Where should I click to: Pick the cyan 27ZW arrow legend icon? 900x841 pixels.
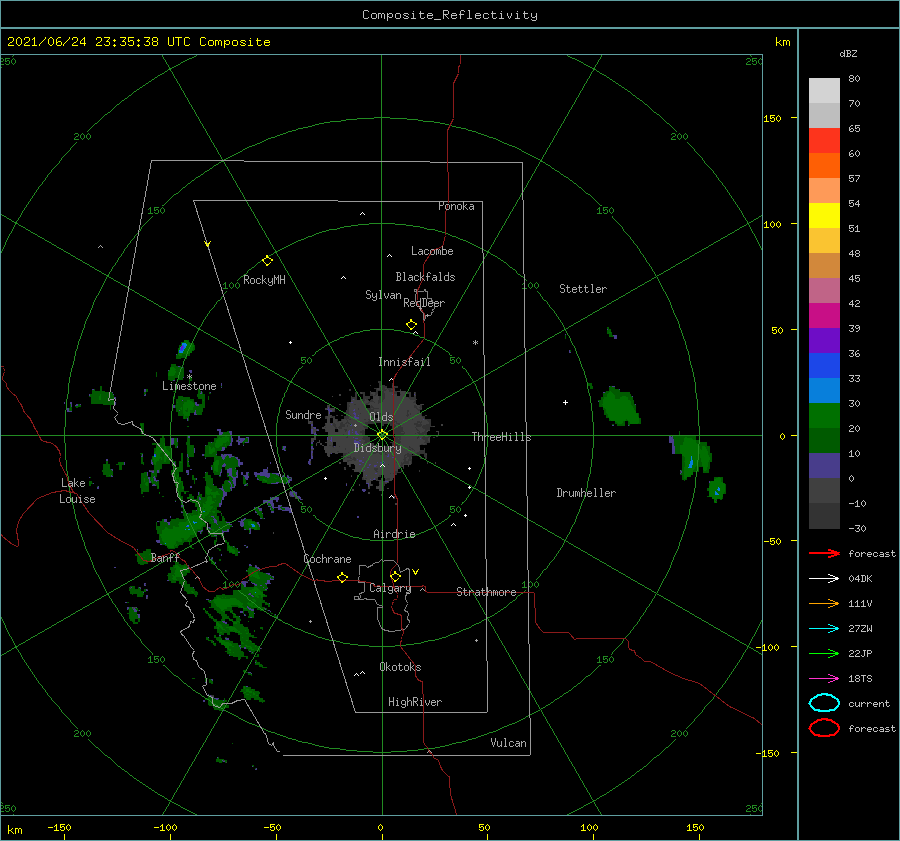point(824,629)
